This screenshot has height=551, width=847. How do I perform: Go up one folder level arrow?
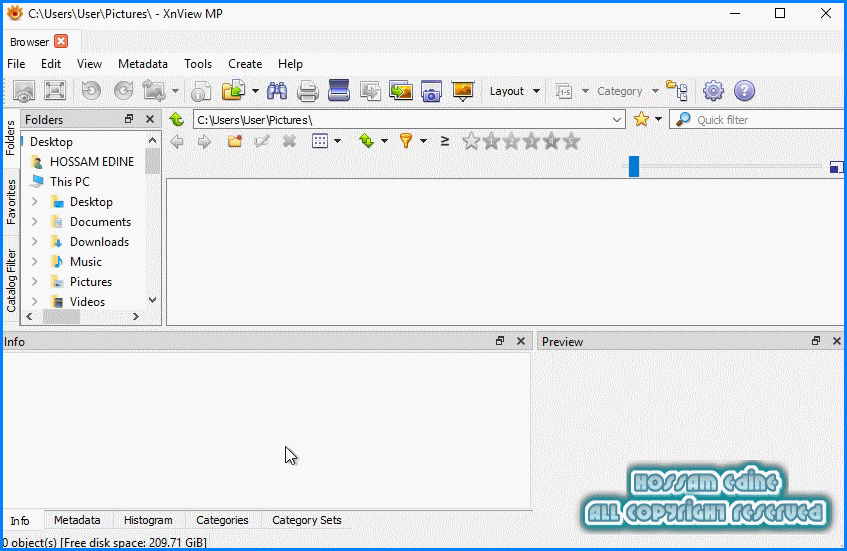coord(176,119)
